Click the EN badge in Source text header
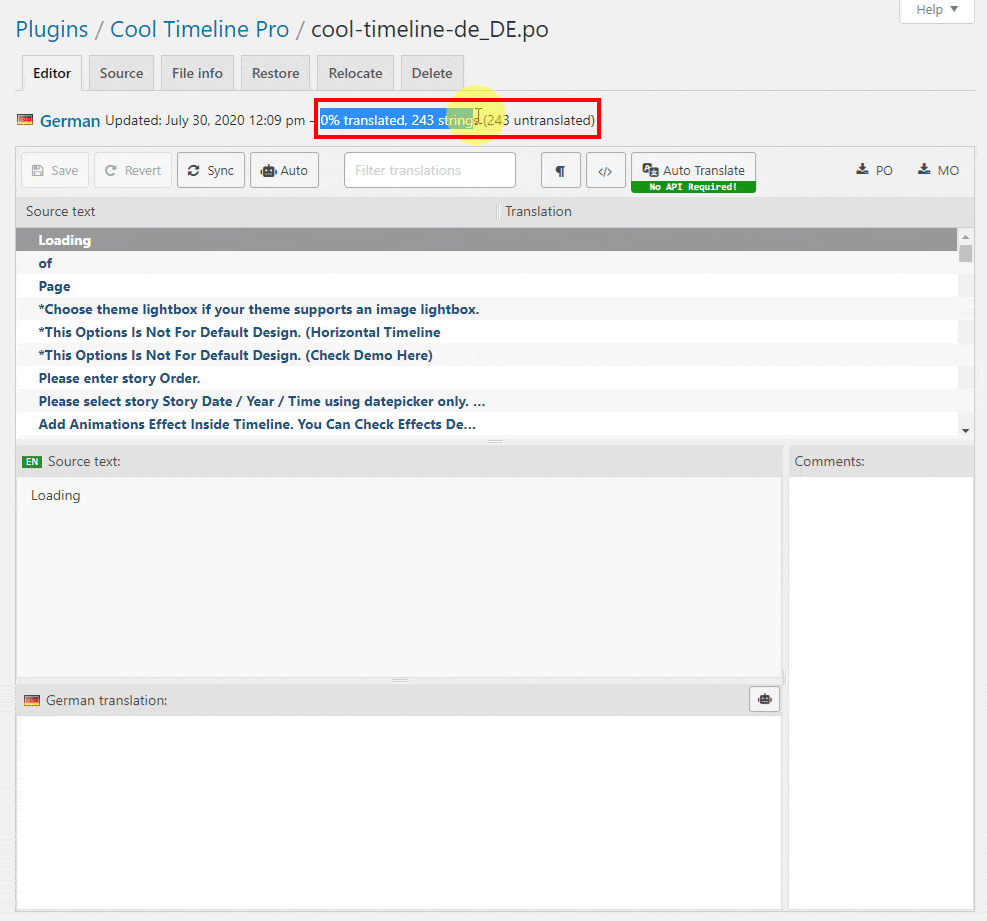This screenshot has height=921, width=987. coord(32,461)
